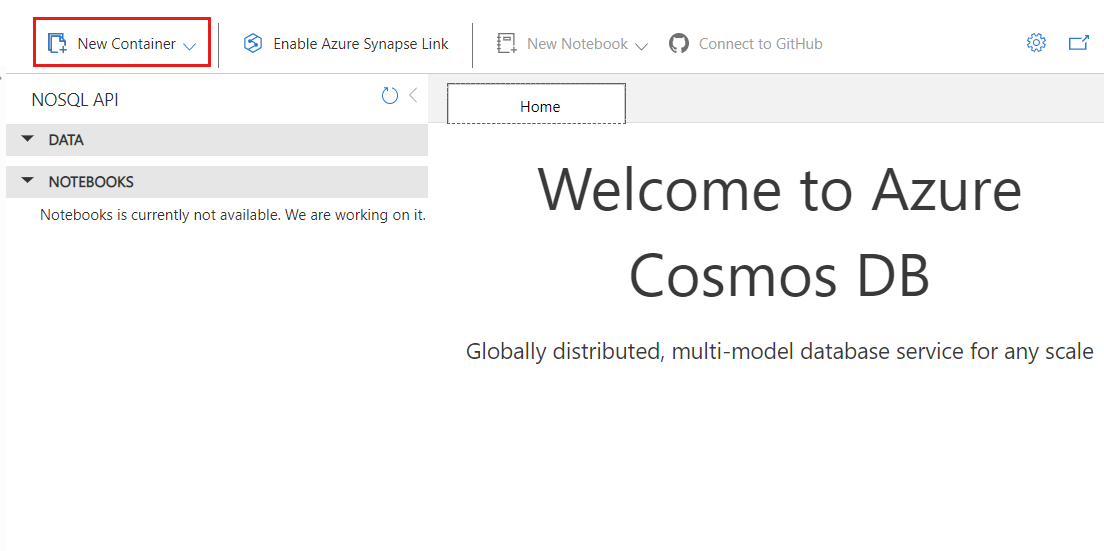1104x551 pixels.
Task: Click the Welcome to Azure Cosmos DB heading
Action: tap(779, 232)
